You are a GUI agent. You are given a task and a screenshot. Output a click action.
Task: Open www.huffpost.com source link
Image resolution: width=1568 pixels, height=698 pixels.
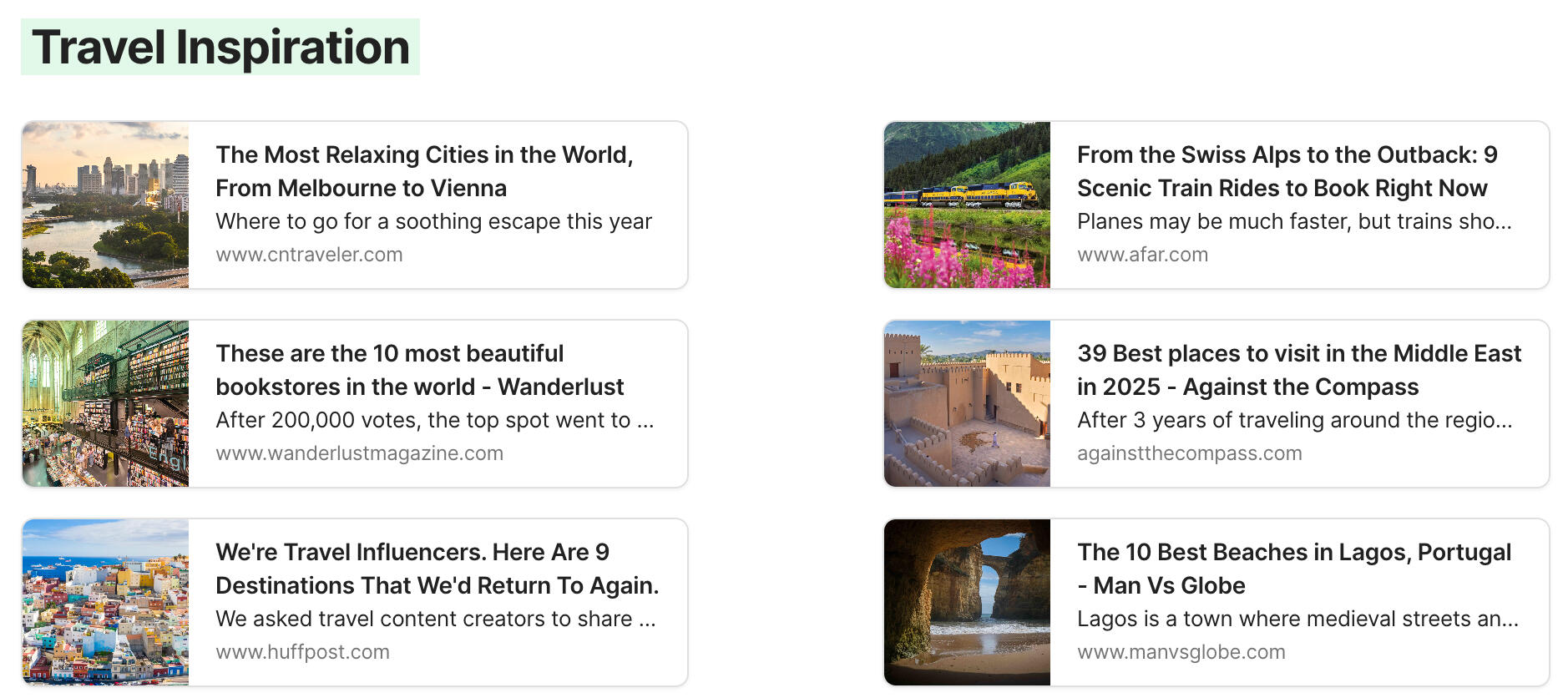[x=302, y=652]
